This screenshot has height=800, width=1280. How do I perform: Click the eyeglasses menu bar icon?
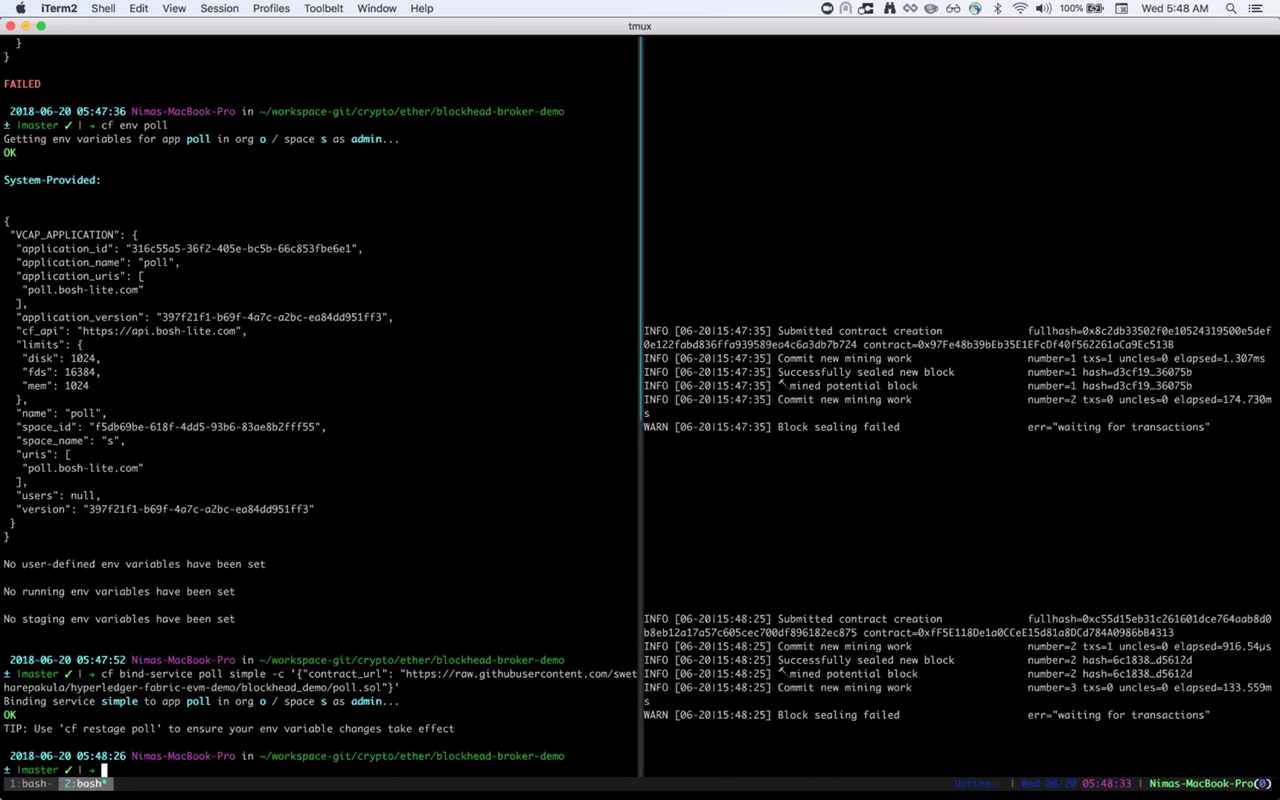coord(953,8)
